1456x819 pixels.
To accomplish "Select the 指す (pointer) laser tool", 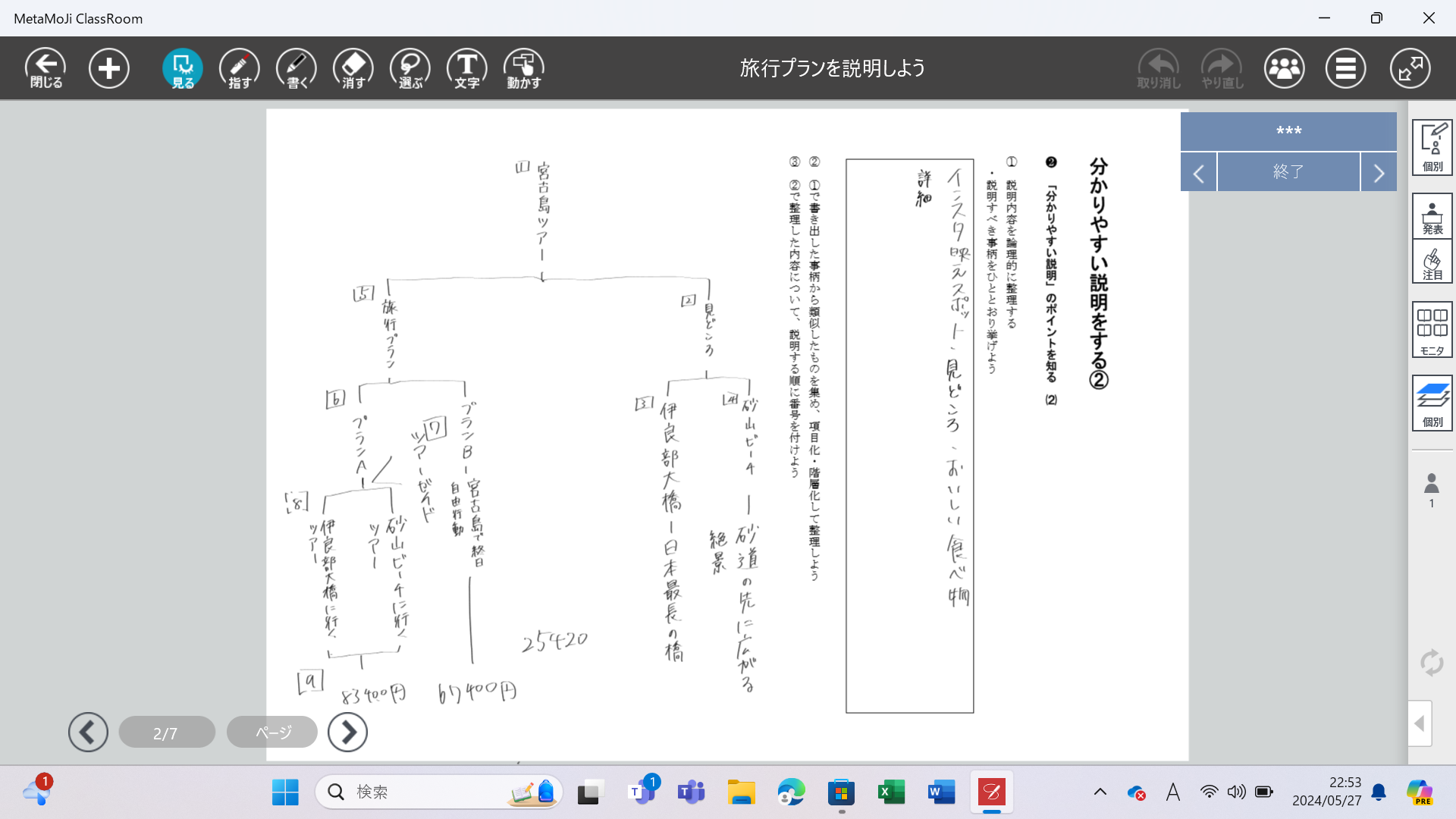I will tap(239, 68).
